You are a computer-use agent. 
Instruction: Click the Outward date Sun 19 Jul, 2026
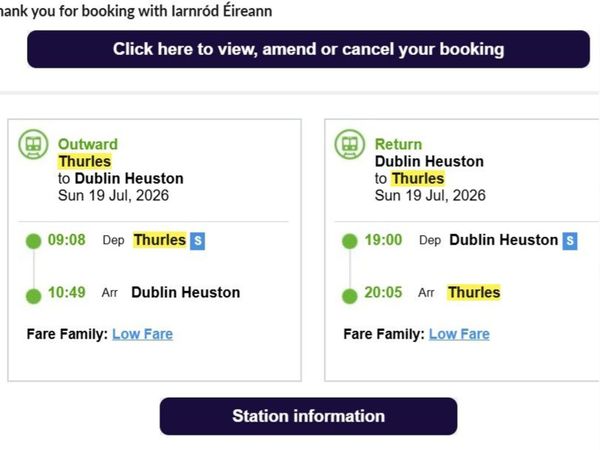pos(113,196)
